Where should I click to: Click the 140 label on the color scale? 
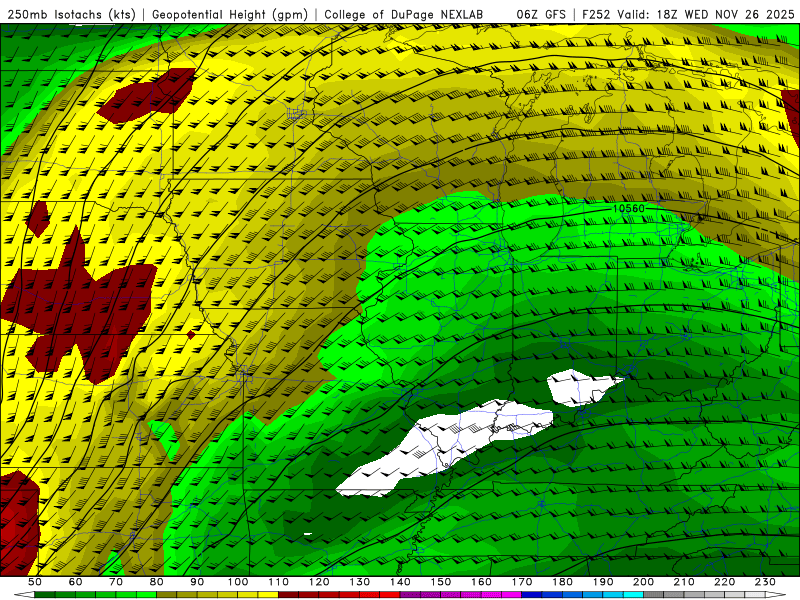coord(401,582)
